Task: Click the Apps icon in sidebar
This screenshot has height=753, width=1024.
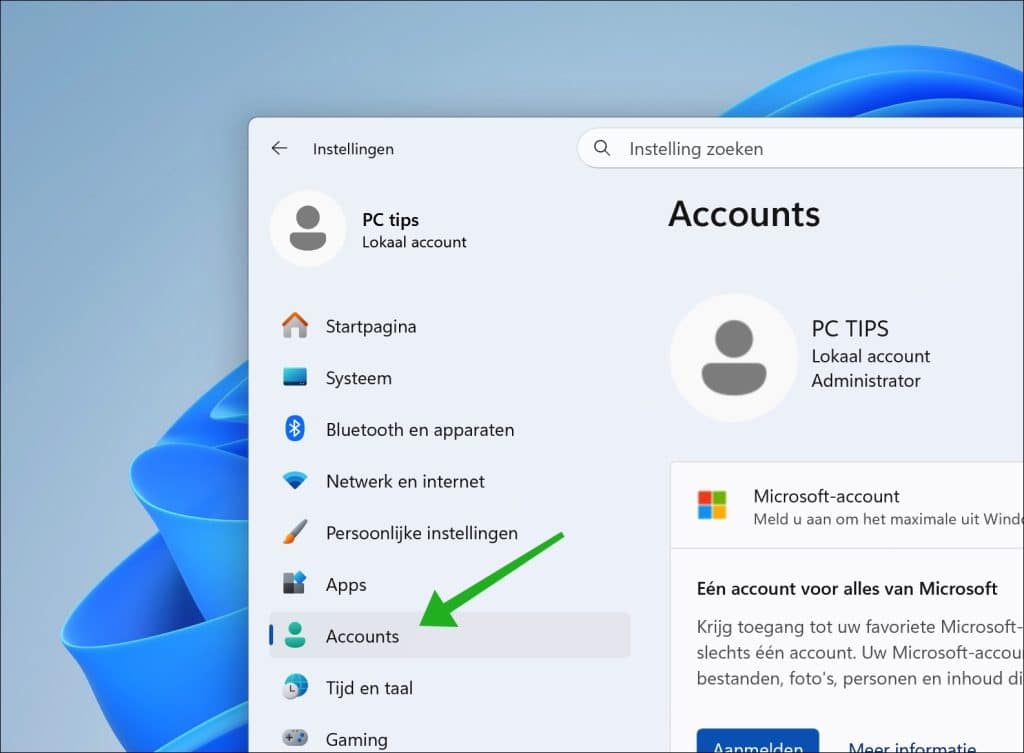Action: point(295,583)
